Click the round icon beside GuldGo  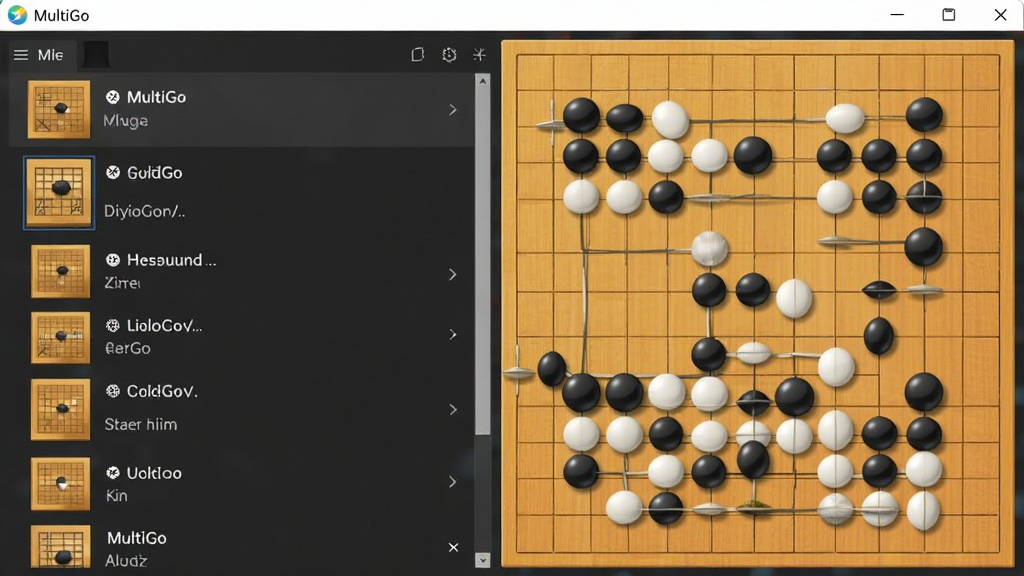pyautogui.click(x=113, y=172)
